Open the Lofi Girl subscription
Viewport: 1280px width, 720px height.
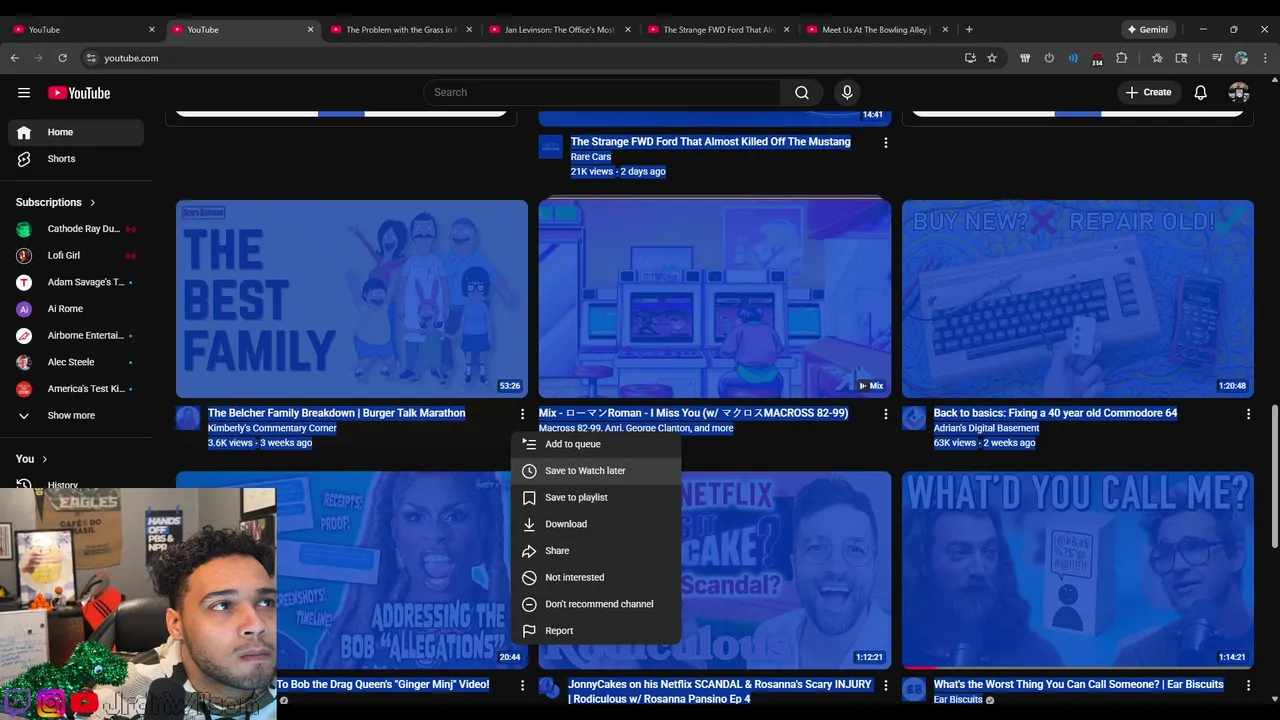coord(76,255)
